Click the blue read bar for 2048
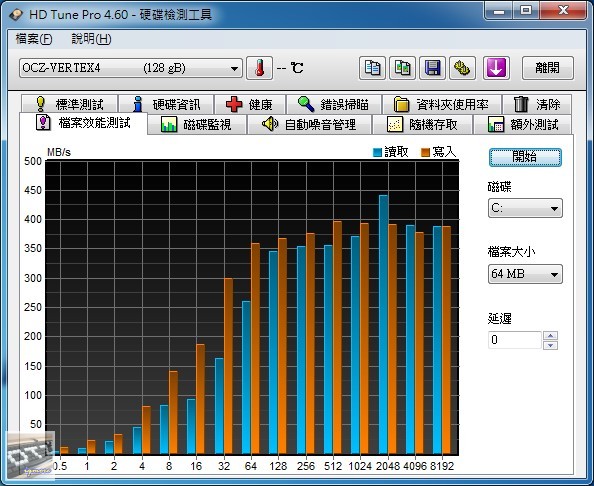594x486 pixels. (x=383, y=325)
